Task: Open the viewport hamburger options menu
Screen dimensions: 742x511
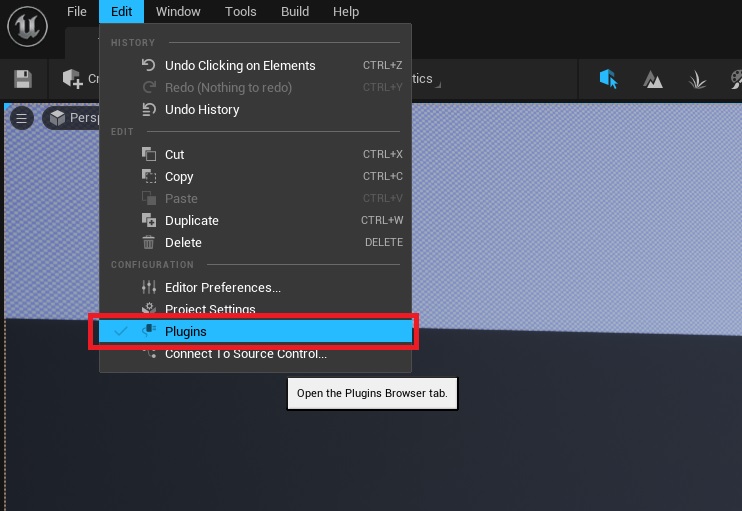Action: tap(21, 118)
